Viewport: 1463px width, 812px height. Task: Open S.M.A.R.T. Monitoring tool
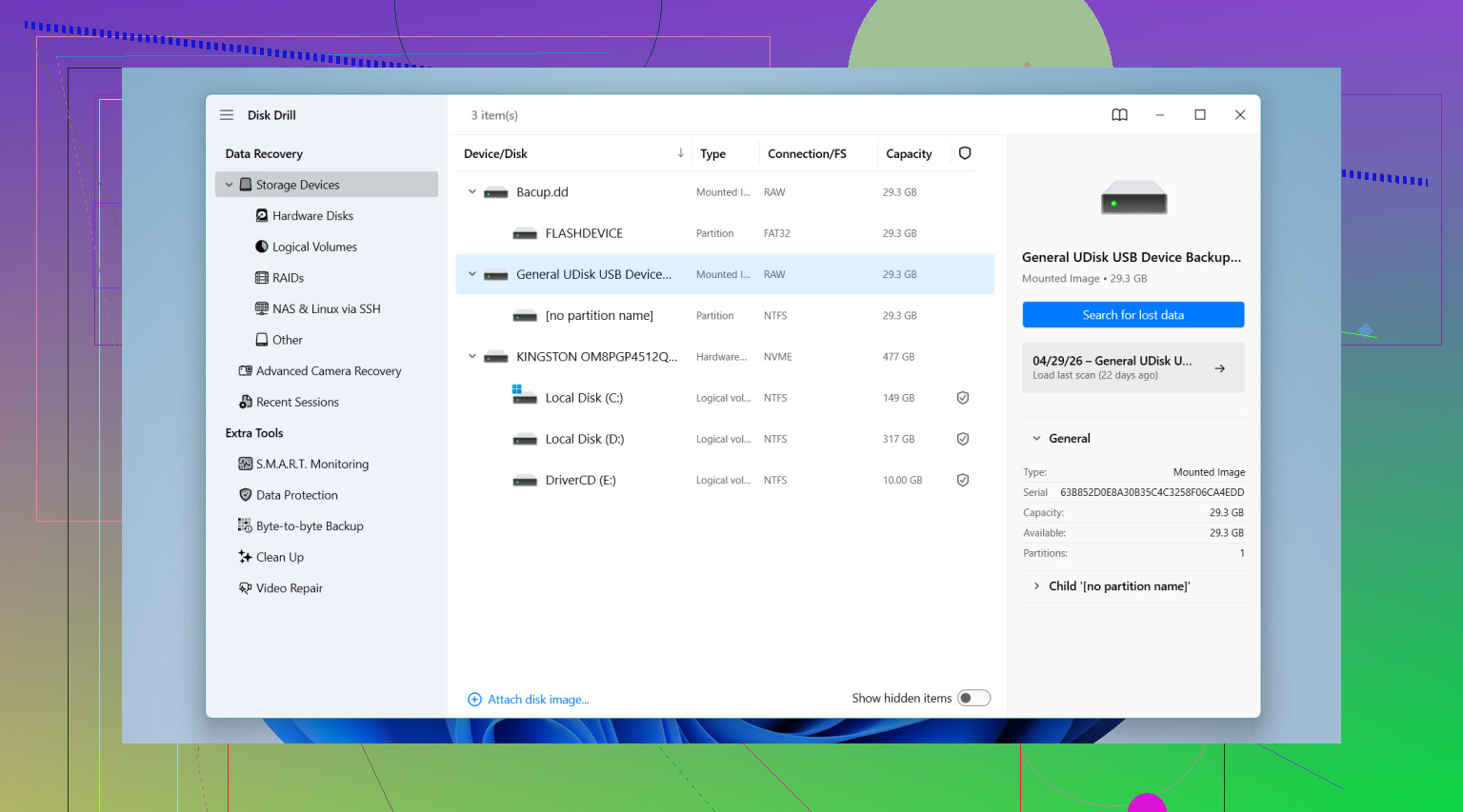(x=312, y=464)
